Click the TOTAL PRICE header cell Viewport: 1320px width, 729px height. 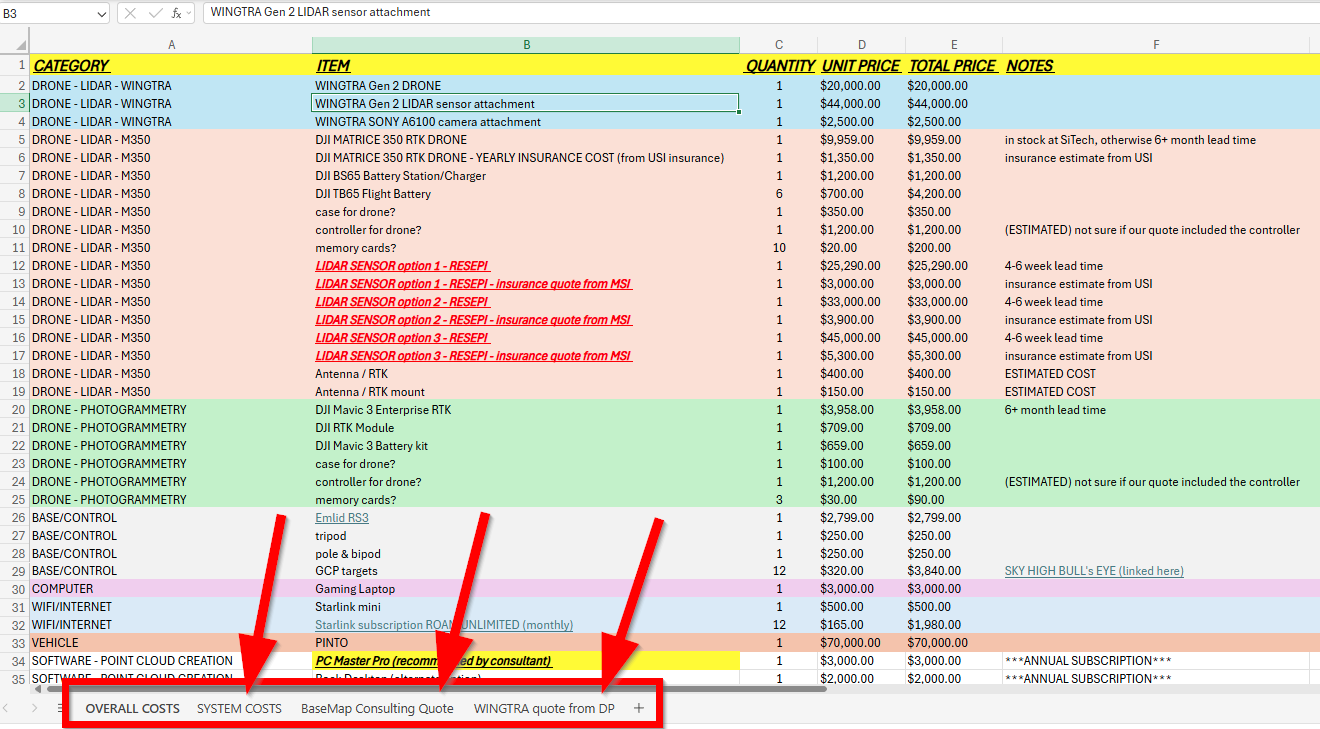tap(954, 65)
